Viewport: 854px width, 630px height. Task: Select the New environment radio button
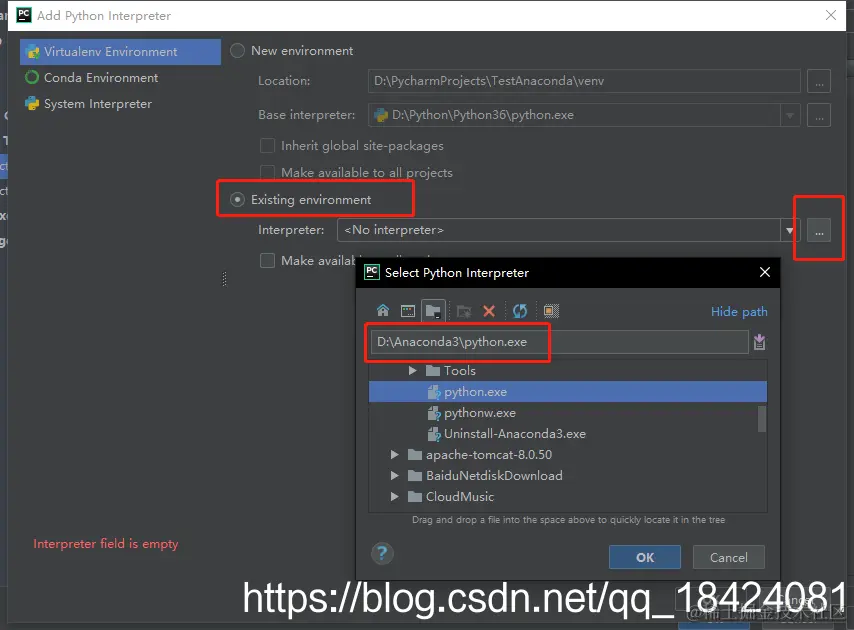(x=237, y=51)
